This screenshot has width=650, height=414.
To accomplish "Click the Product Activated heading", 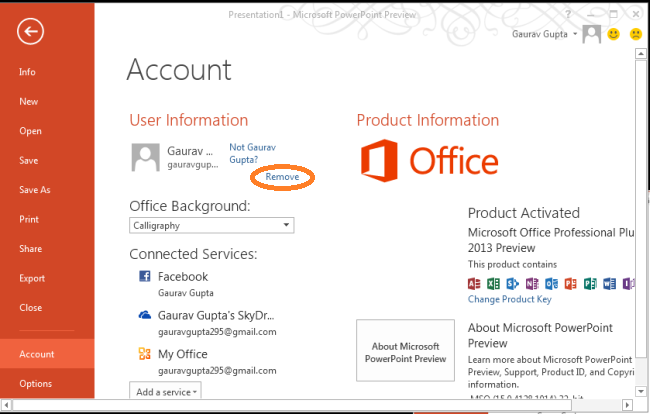I will tap(524, 213).
